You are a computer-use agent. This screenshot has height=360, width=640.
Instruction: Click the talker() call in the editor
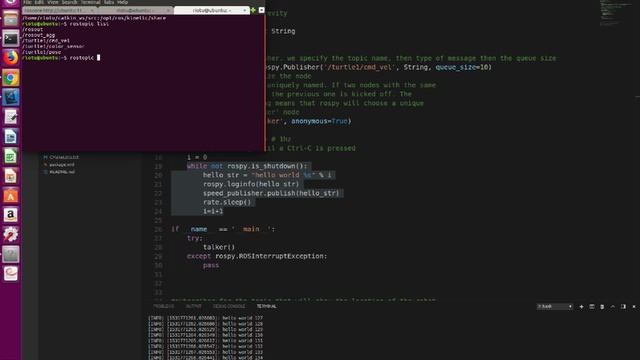click(x=219, y=247)
